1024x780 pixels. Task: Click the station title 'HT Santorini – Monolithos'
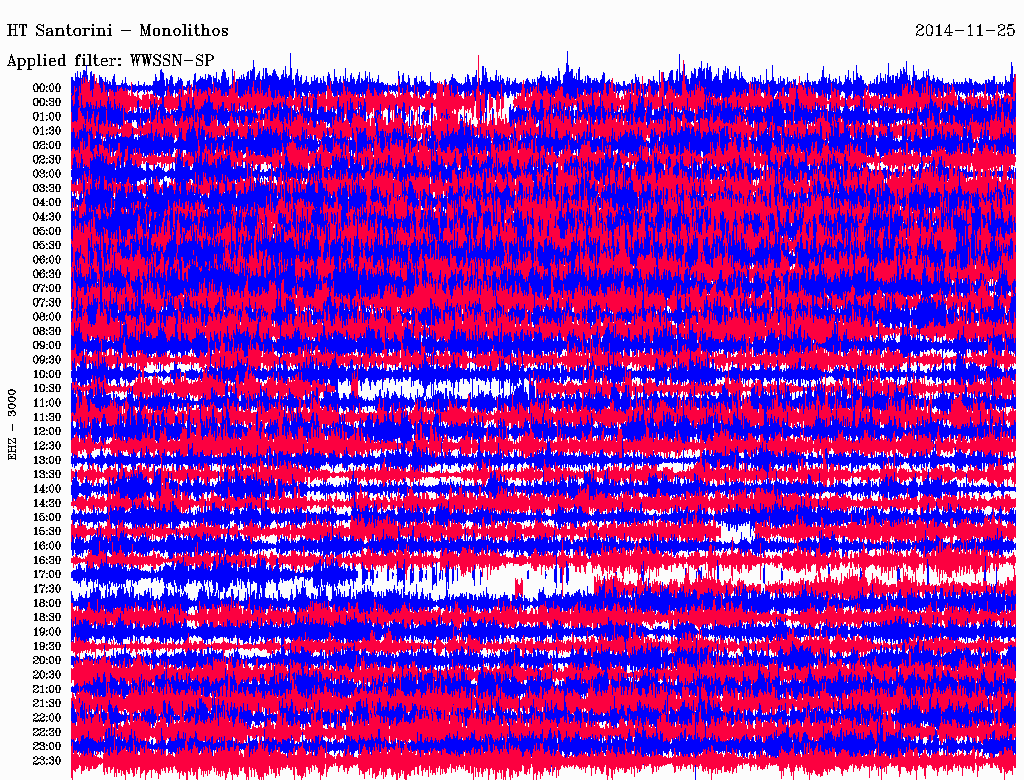click(x=118, y=31)
